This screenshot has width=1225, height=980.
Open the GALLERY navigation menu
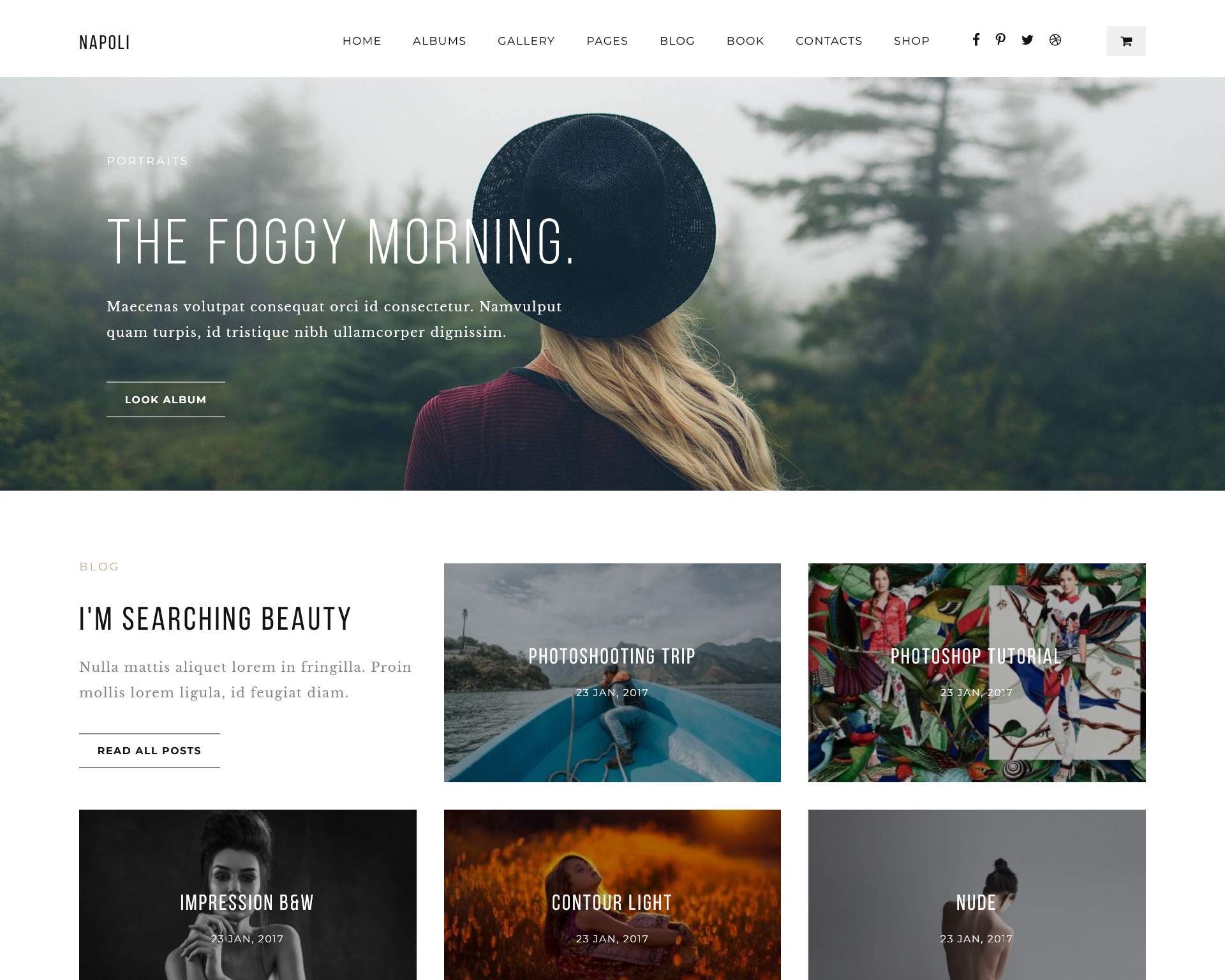tap(526, 40)
